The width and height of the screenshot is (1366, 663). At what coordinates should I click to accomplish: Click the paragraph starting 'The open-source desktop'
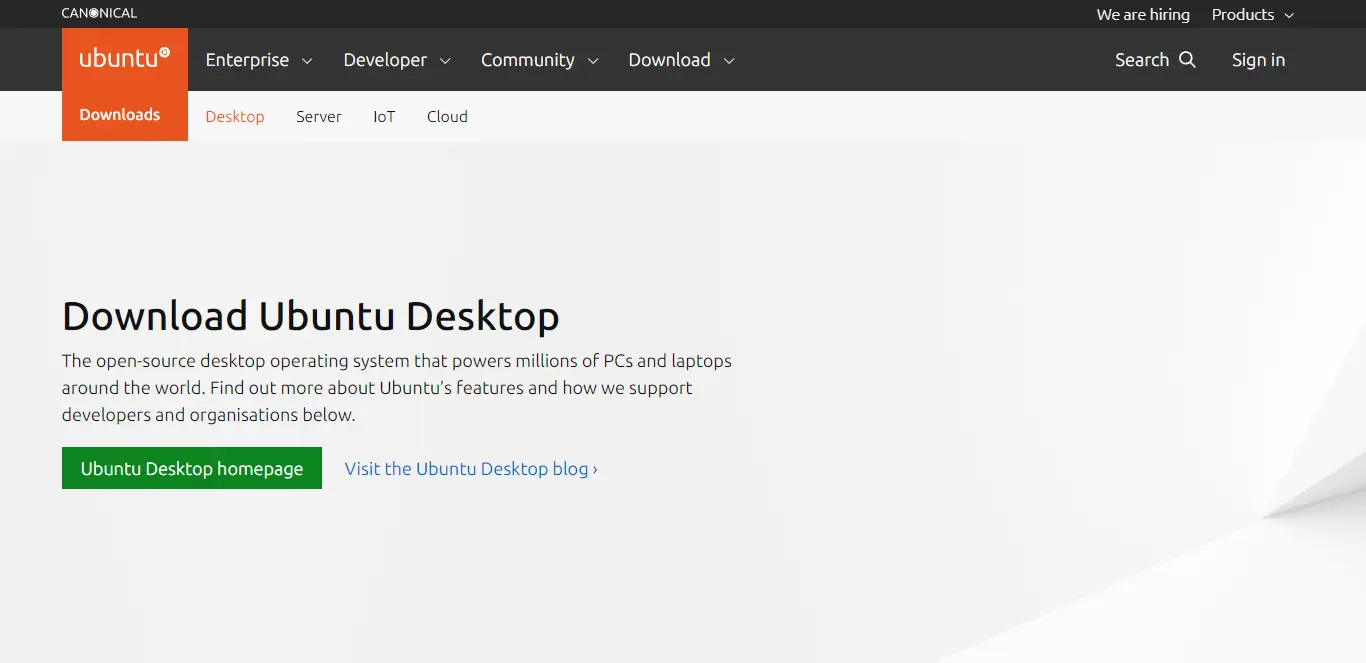397,387
